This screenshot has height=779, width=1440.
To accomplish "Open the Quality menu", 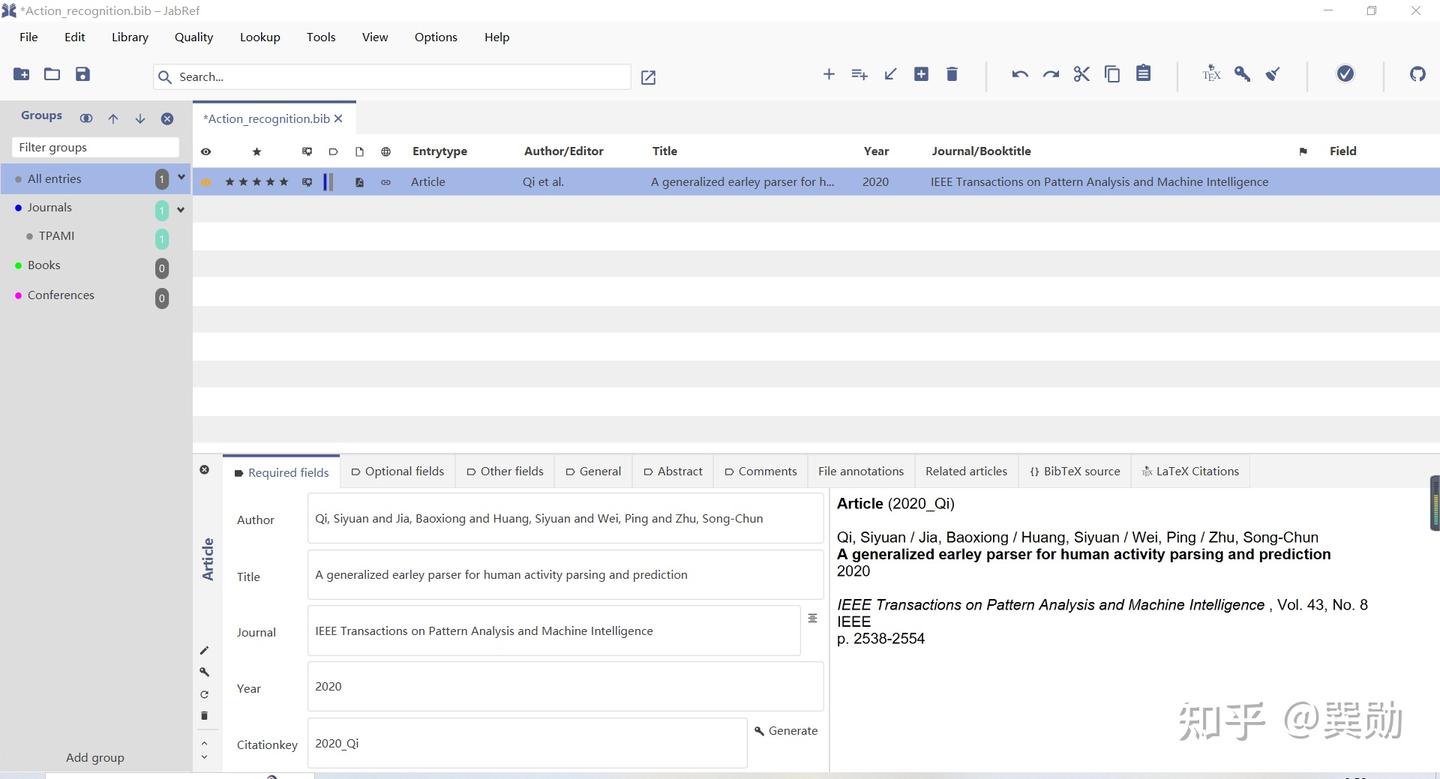I will [193, 37].
